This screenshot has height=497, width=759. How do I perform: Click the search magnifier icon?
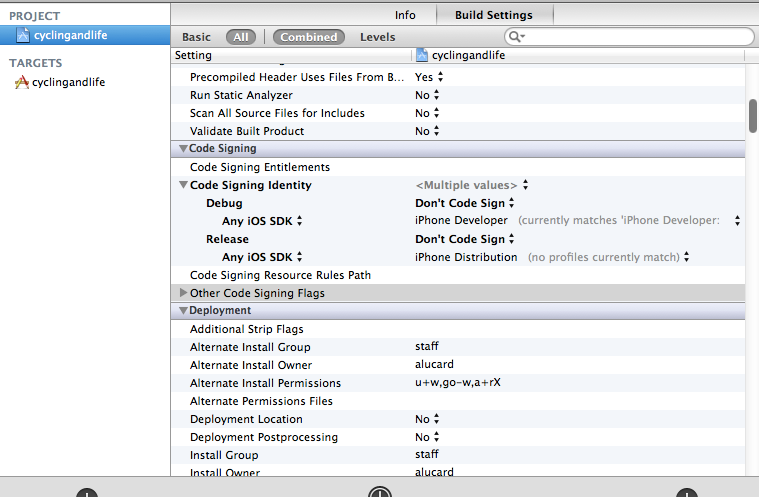516,37
